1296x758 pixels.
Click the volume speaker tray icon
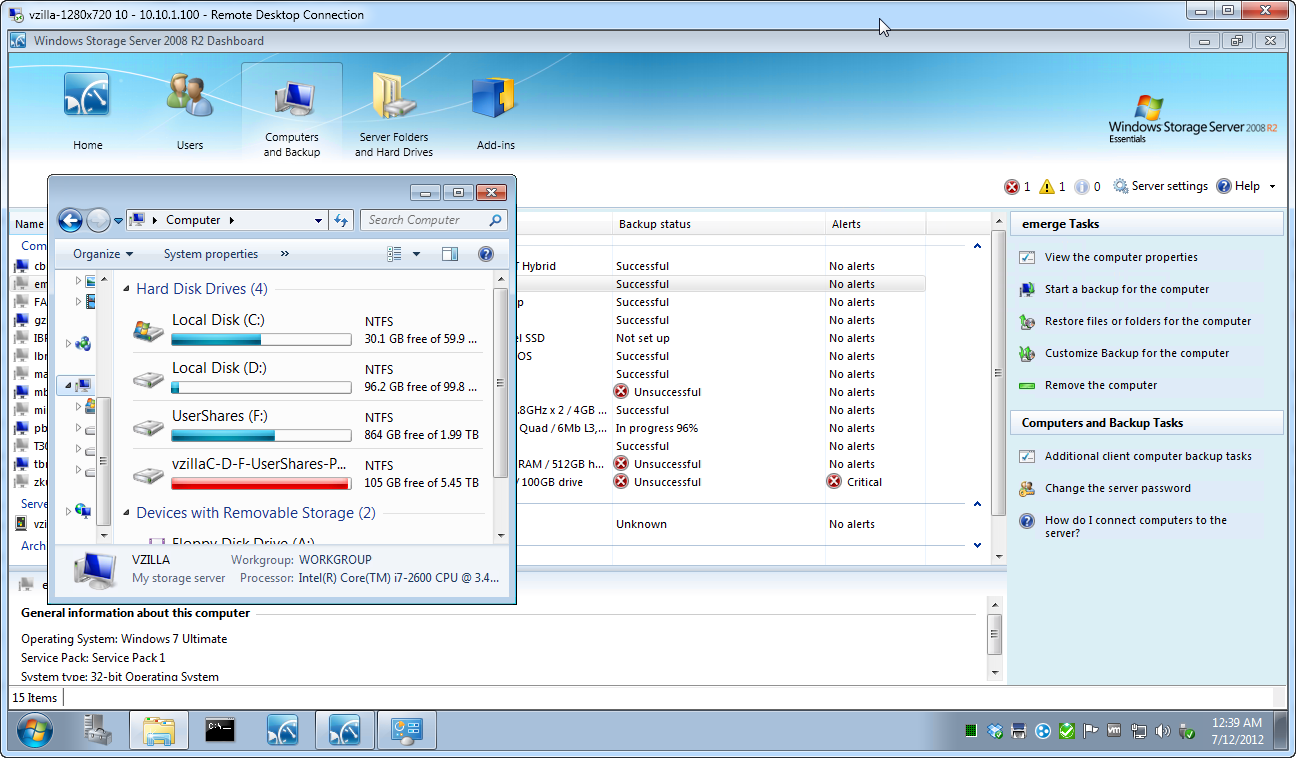(x=1163, y=731)
